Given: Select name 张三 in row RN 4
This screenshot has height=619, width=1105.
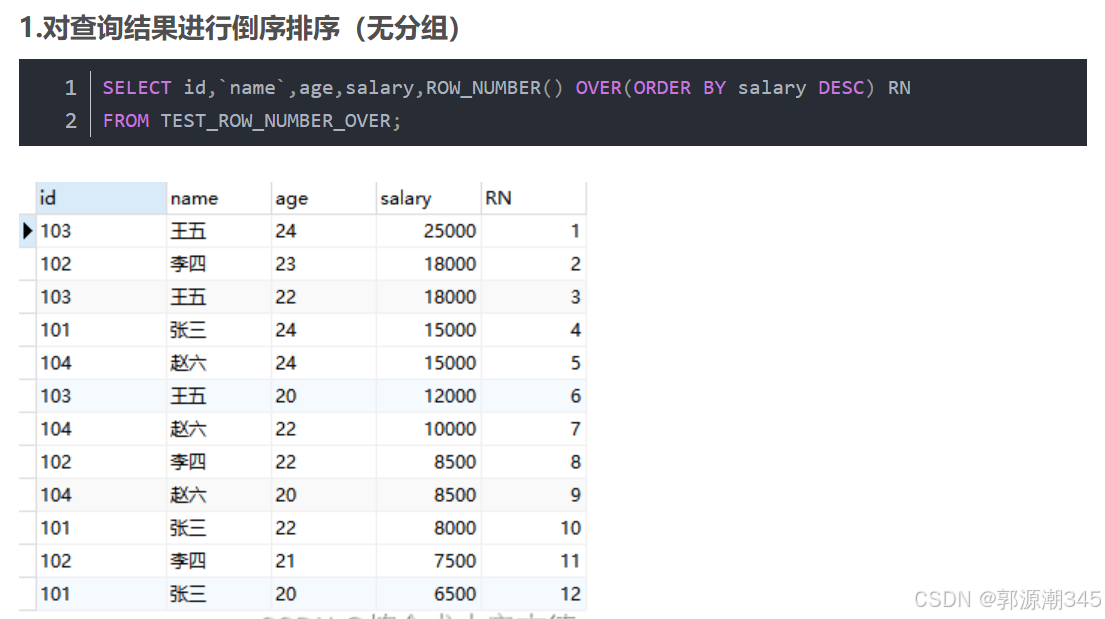Looking at the screenshot, I should click(218, 329).
